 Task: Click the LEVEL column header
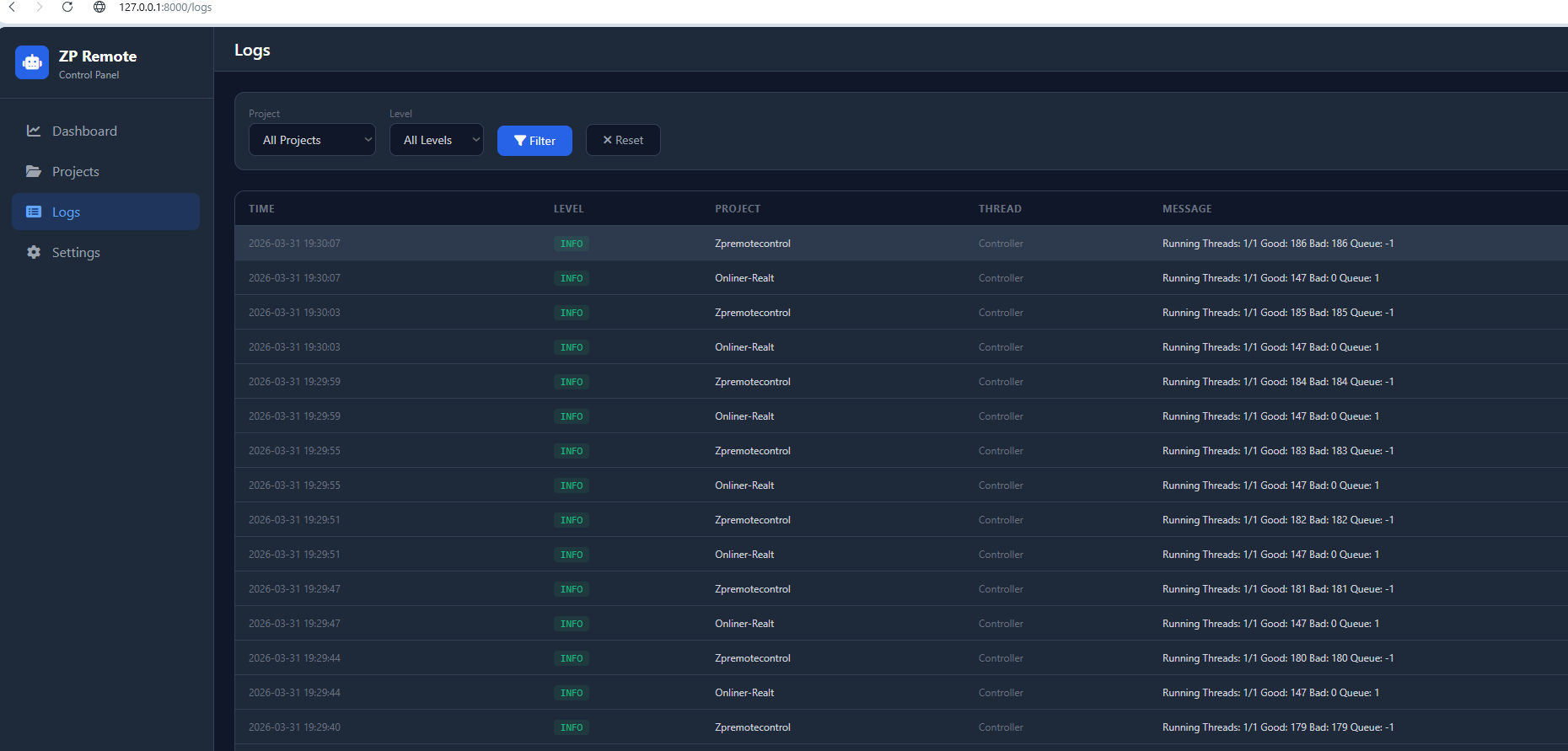pos(569,209)
